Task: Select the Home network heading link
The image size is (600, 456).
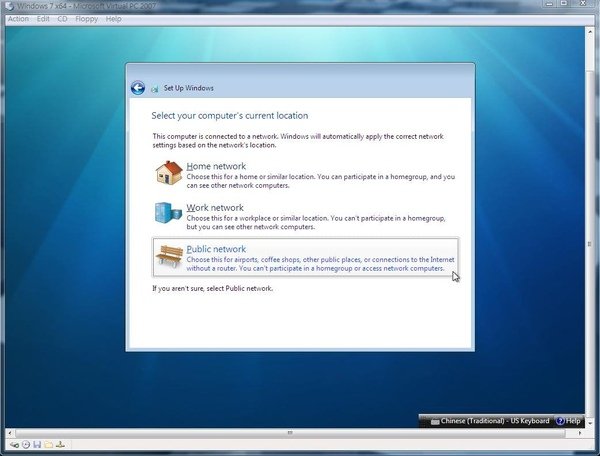Action: pyautogui.click(x=216, y=166)
